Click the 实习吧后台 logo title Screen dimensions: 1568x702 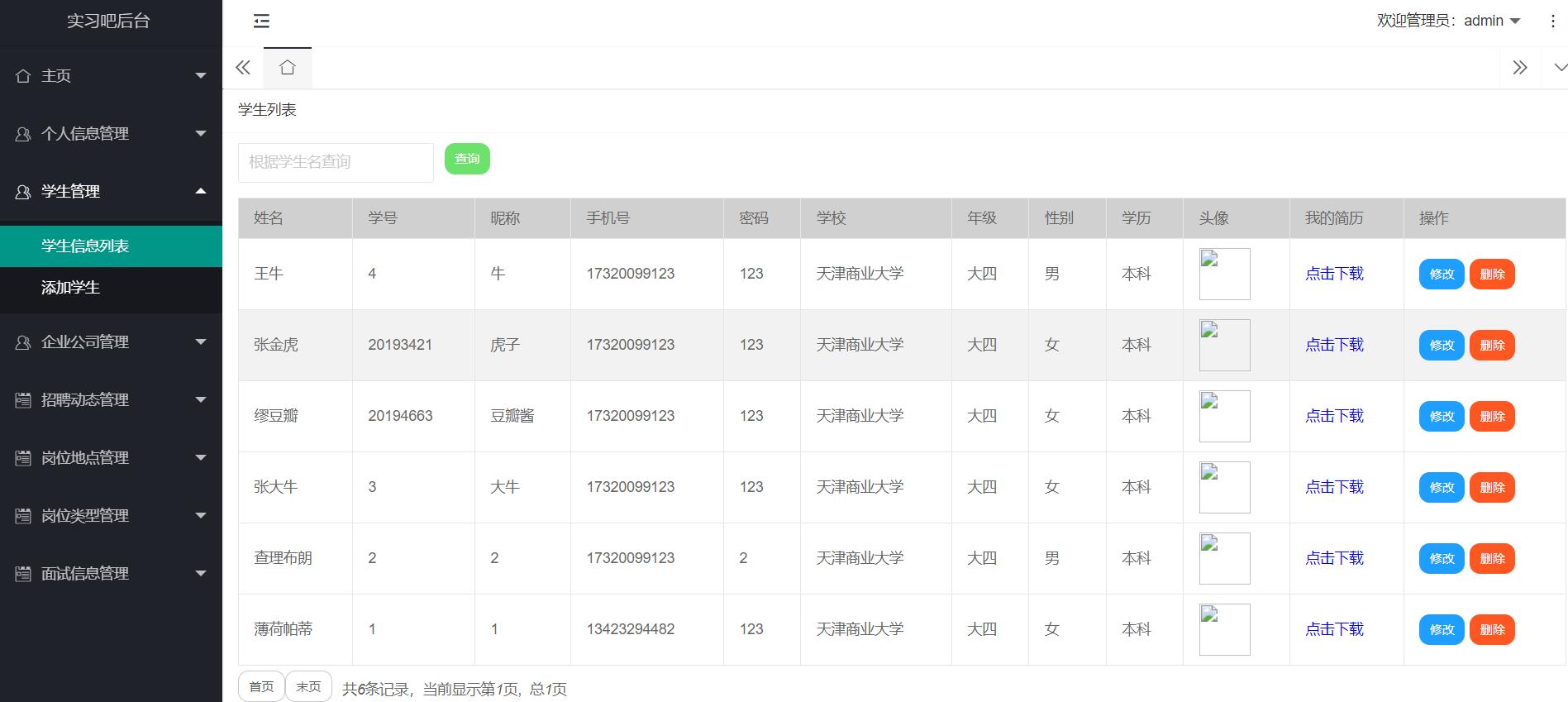[x=108, y=21]
